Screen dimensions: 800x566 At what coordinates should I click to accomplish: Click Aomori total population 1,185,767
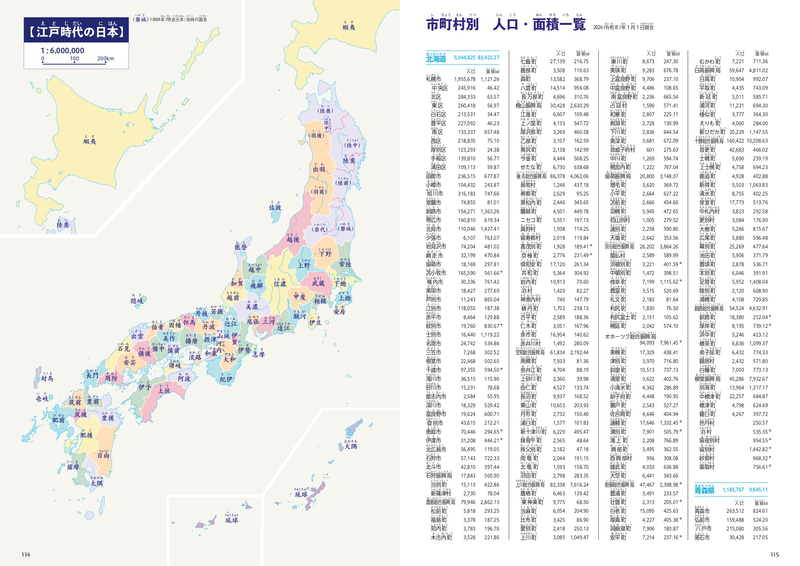click(x=733, y=489)
